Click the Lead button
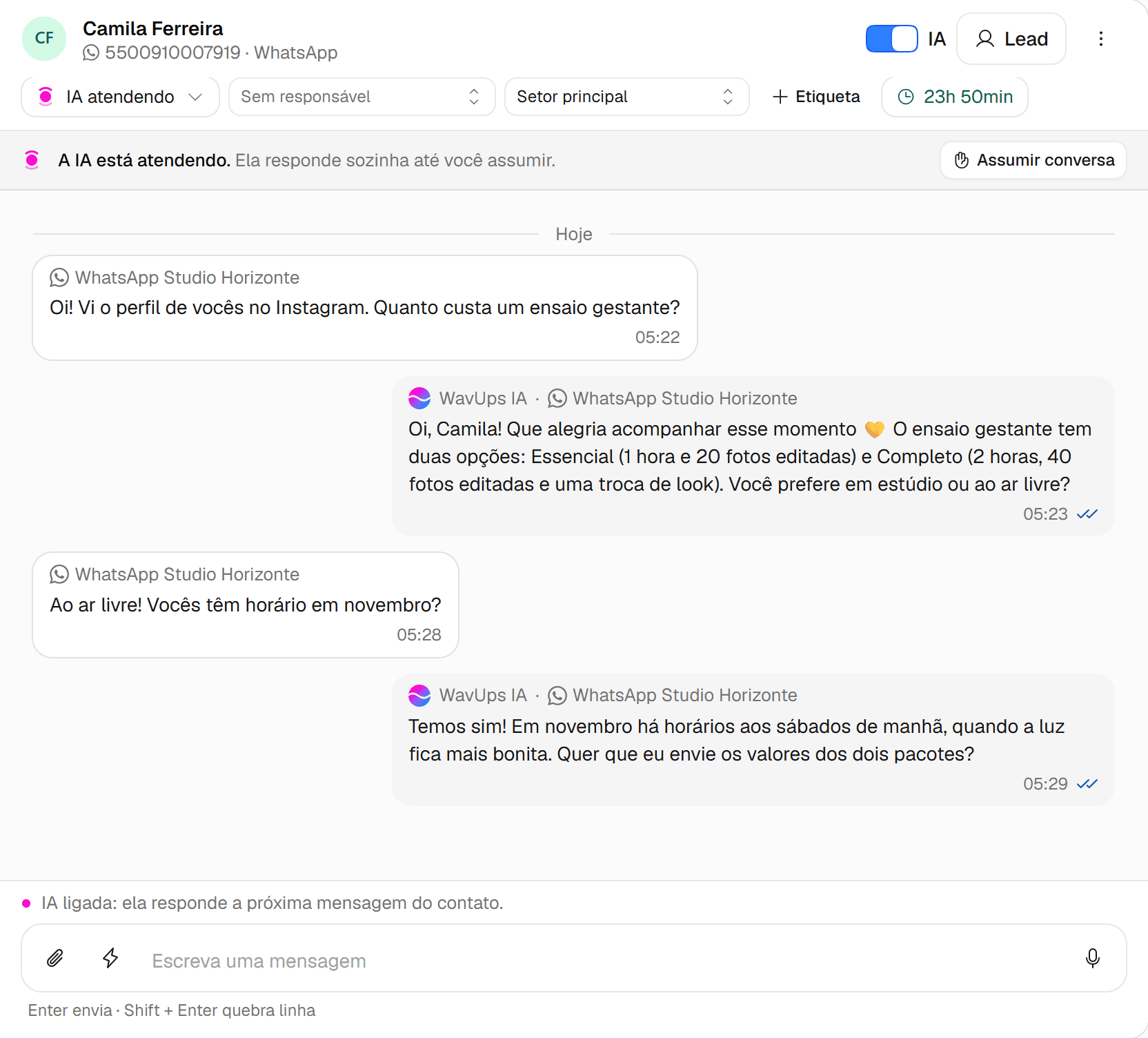 (1011, 39)
